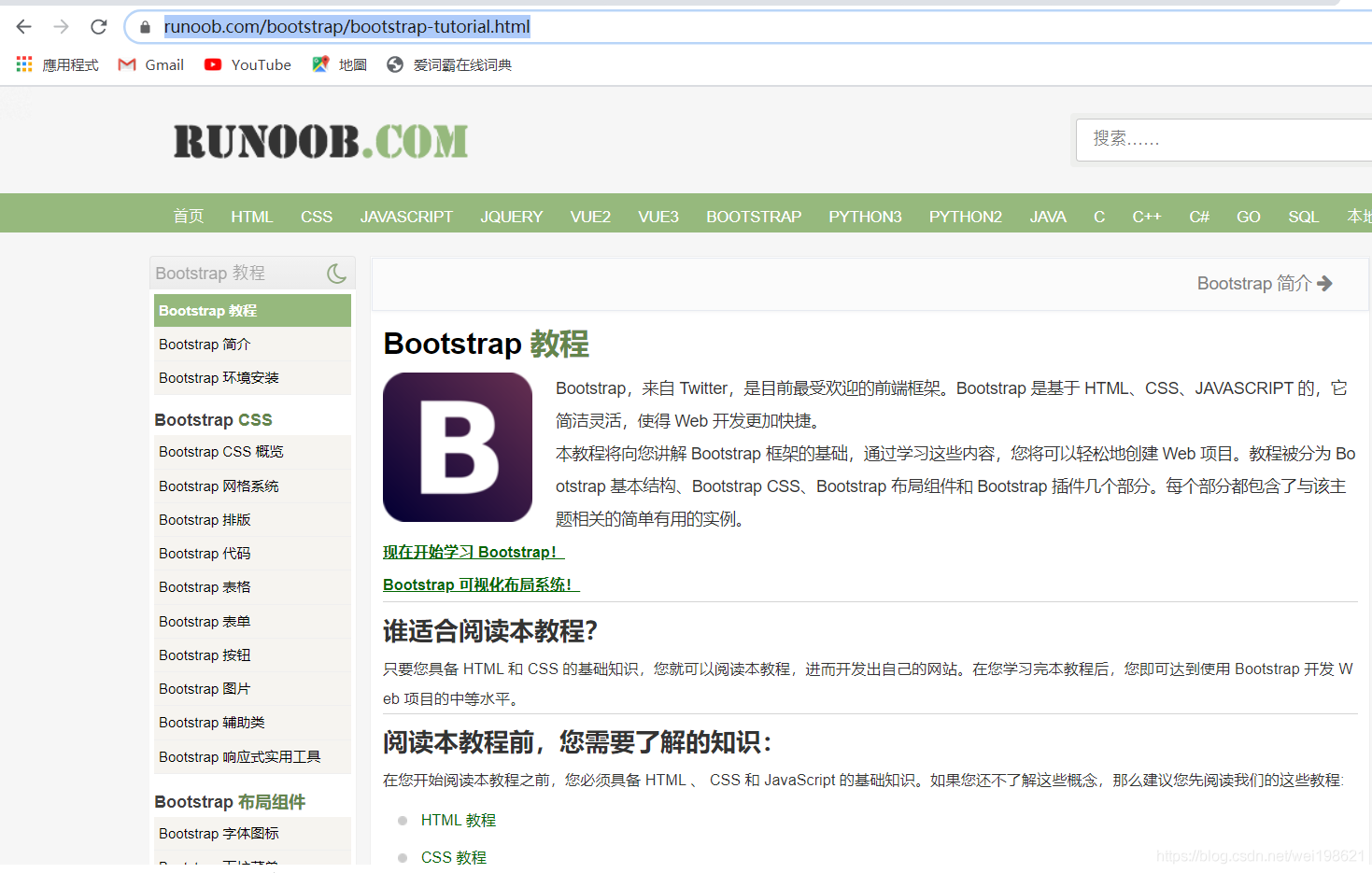Open C++ in the nav bar

(x=1147, y=217)
